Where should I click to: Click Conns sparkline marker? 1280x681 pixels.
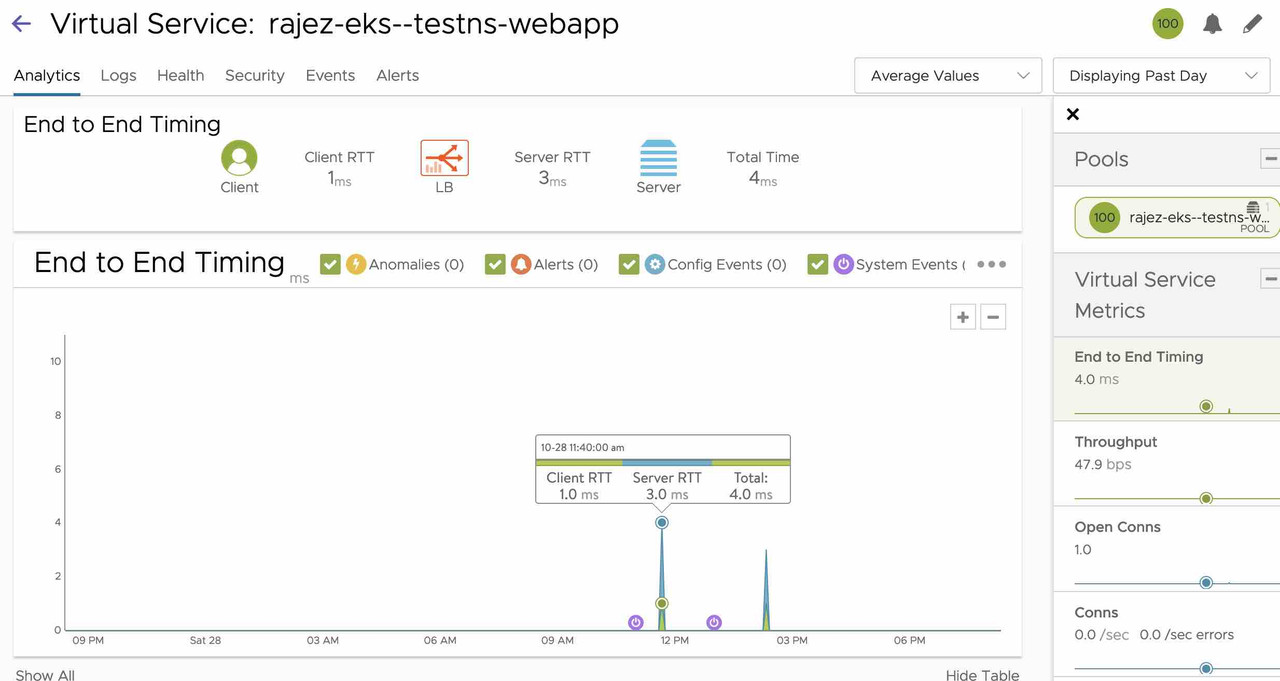click(1206, 668)
